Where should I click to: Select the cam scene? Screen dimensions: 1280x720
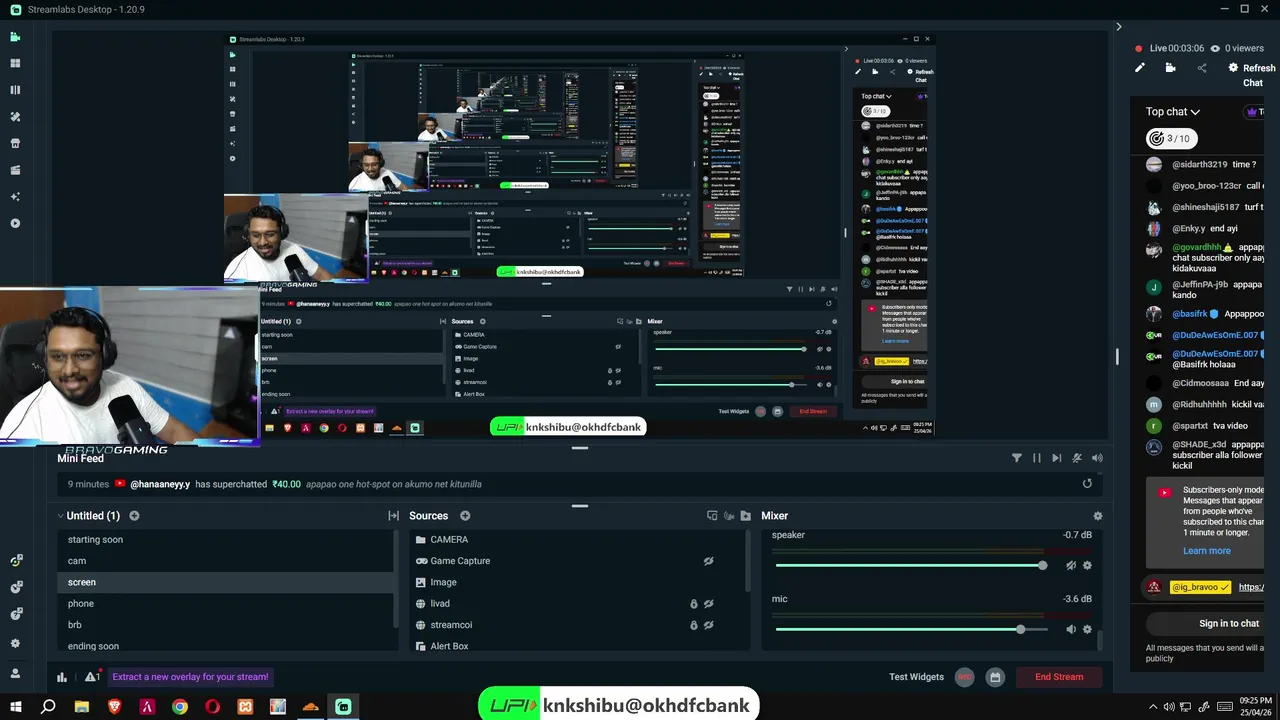tap(227, 561)
